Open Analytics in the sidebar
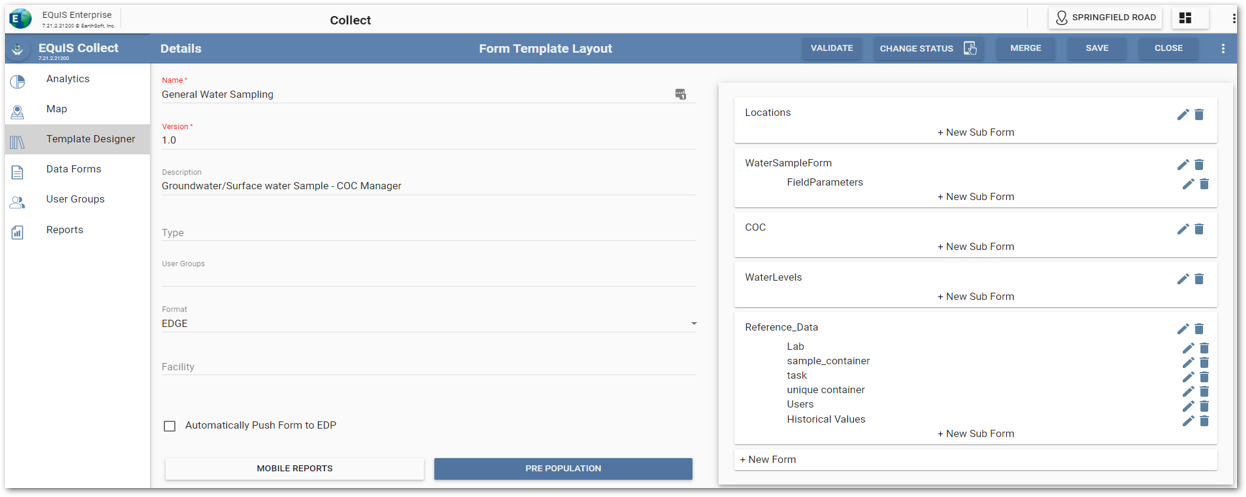 pyautogui.click(x=77, y=79)
